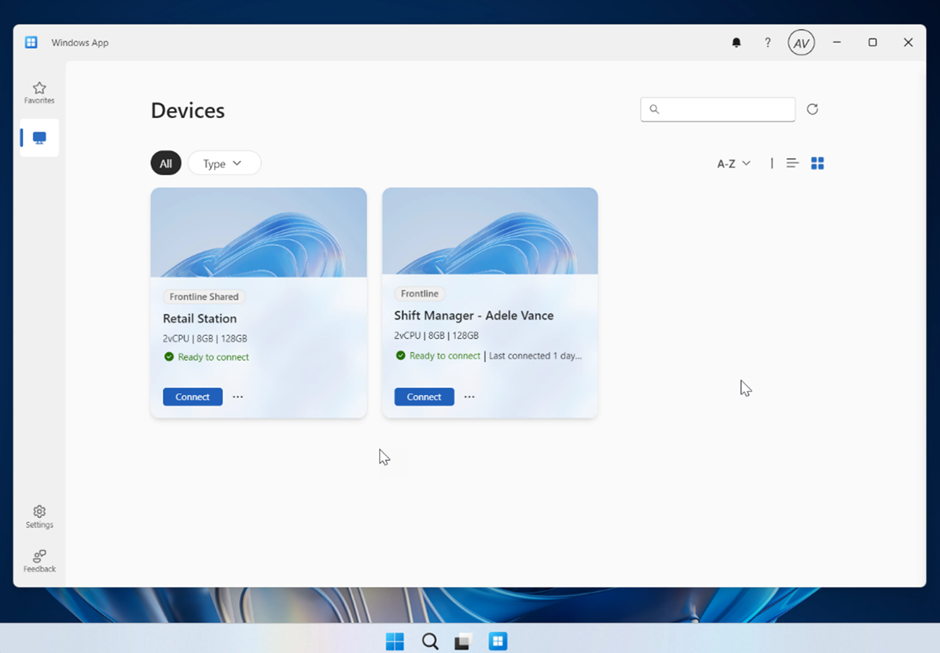Viewport: 940px width, 653px height.
Task: Click the Shift Manager - Adele Vance title
Action: [474, 315]
